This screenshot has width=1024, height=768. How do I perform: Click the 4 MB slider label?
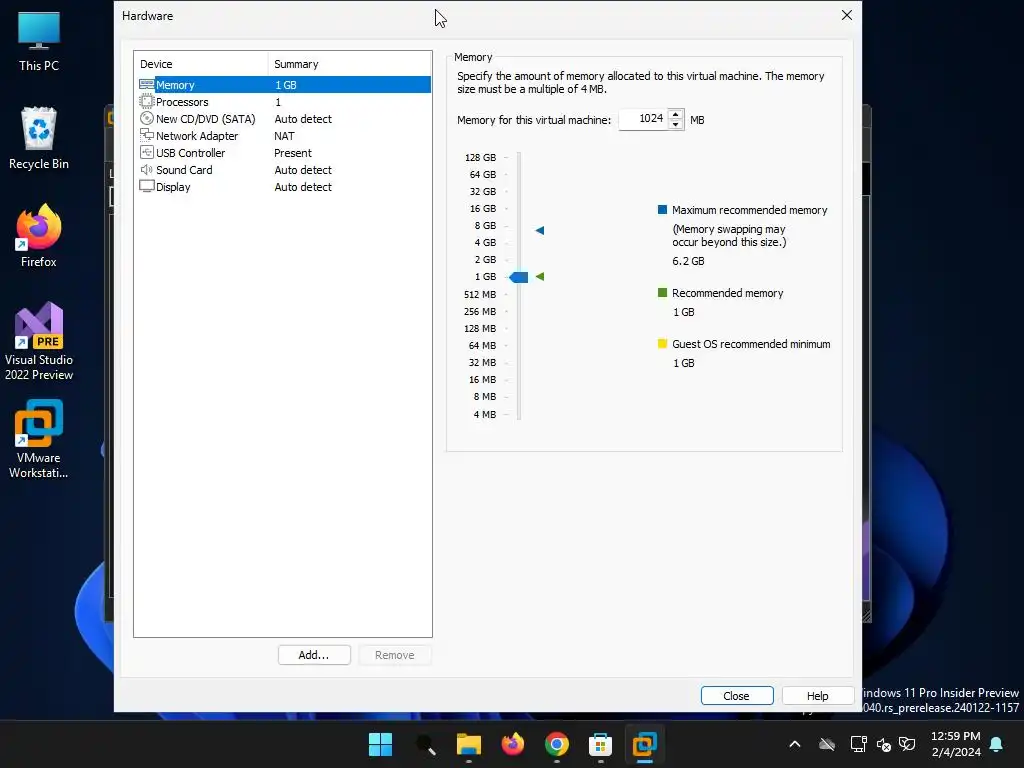coord(485,414)
